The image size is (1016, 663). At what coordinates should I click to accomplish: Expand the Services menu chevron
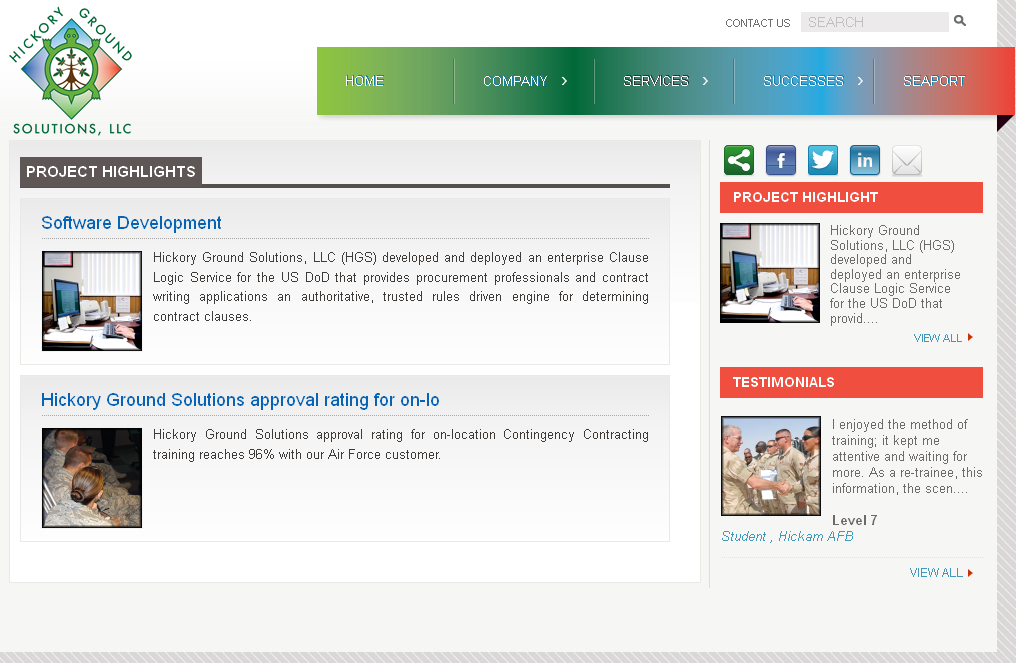[x=705, y=81]
